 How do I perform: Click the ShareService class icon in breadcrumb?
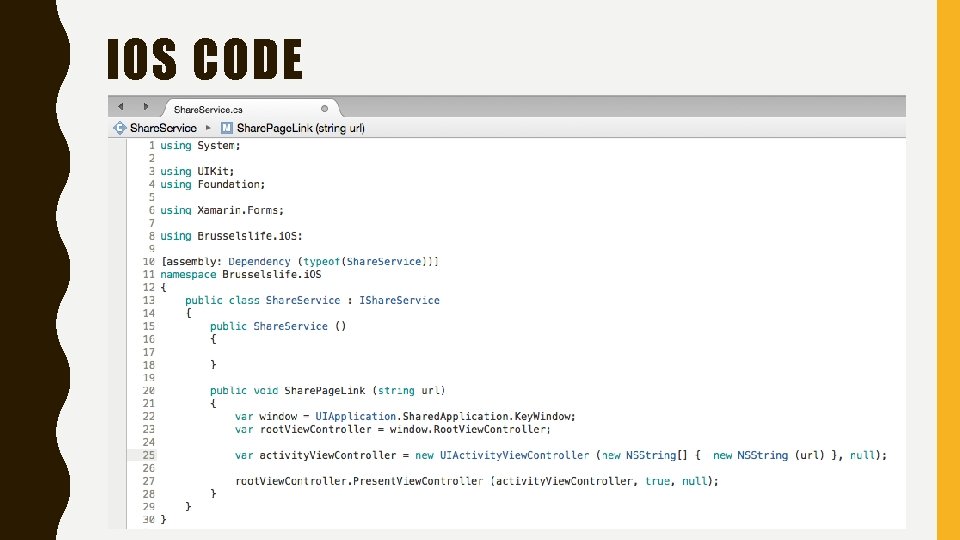[x=119, y=128]
